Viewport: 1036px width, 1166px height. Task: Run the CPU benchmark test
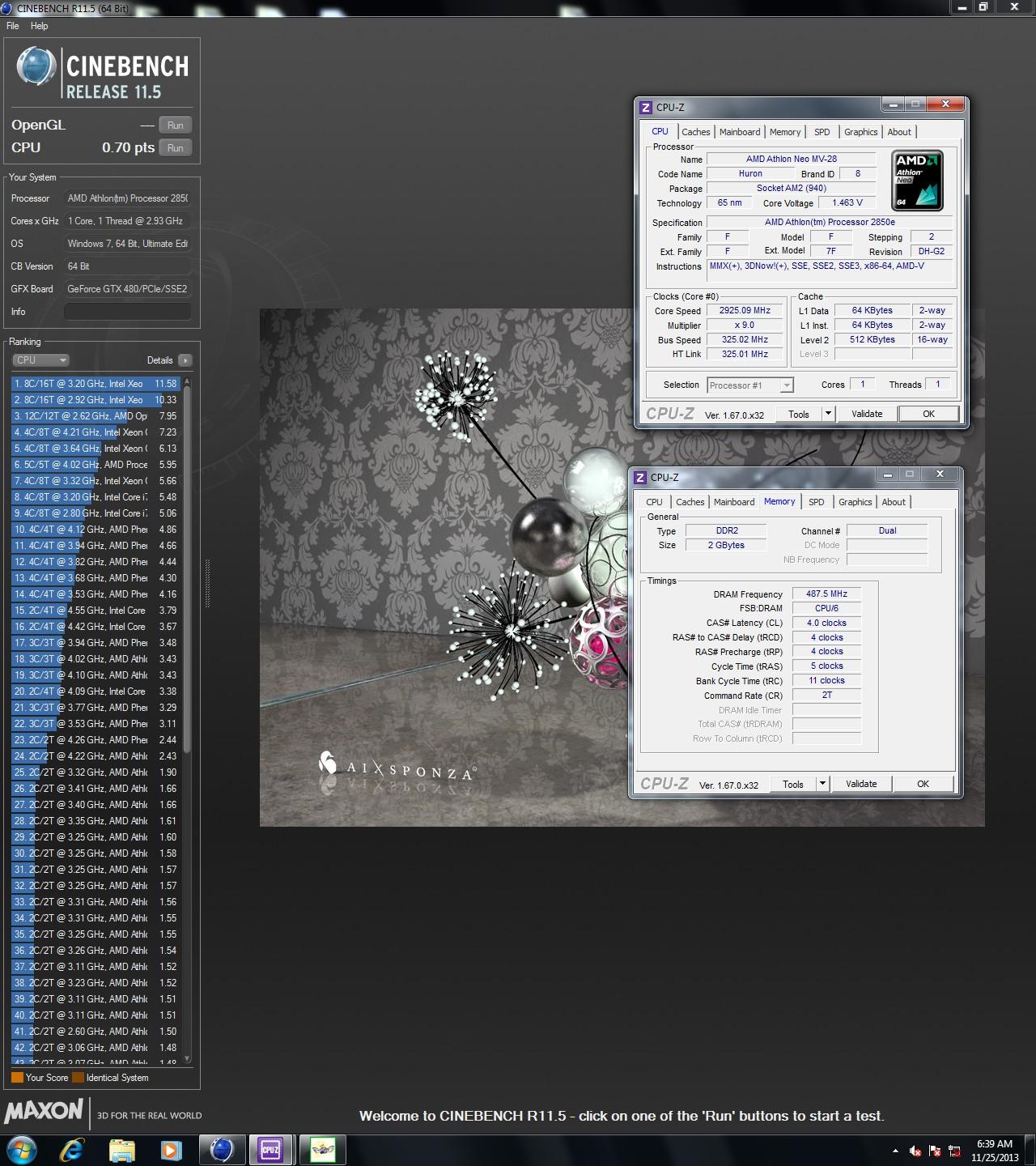pyautogui.click(x=176, y=148)
